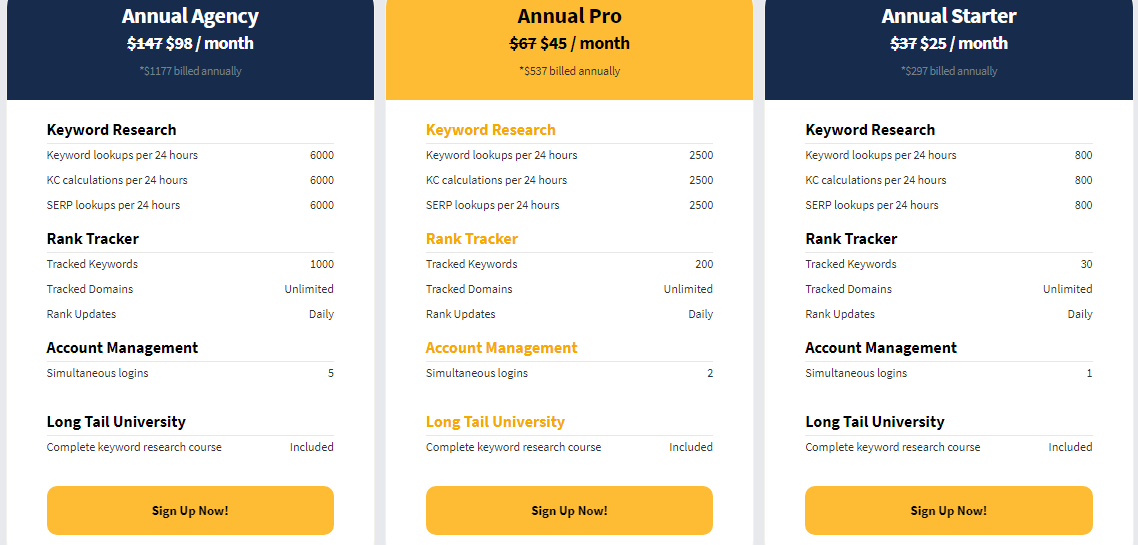
Task: Click Sign Up Now under Annual Starter
Action: [948, 510]
